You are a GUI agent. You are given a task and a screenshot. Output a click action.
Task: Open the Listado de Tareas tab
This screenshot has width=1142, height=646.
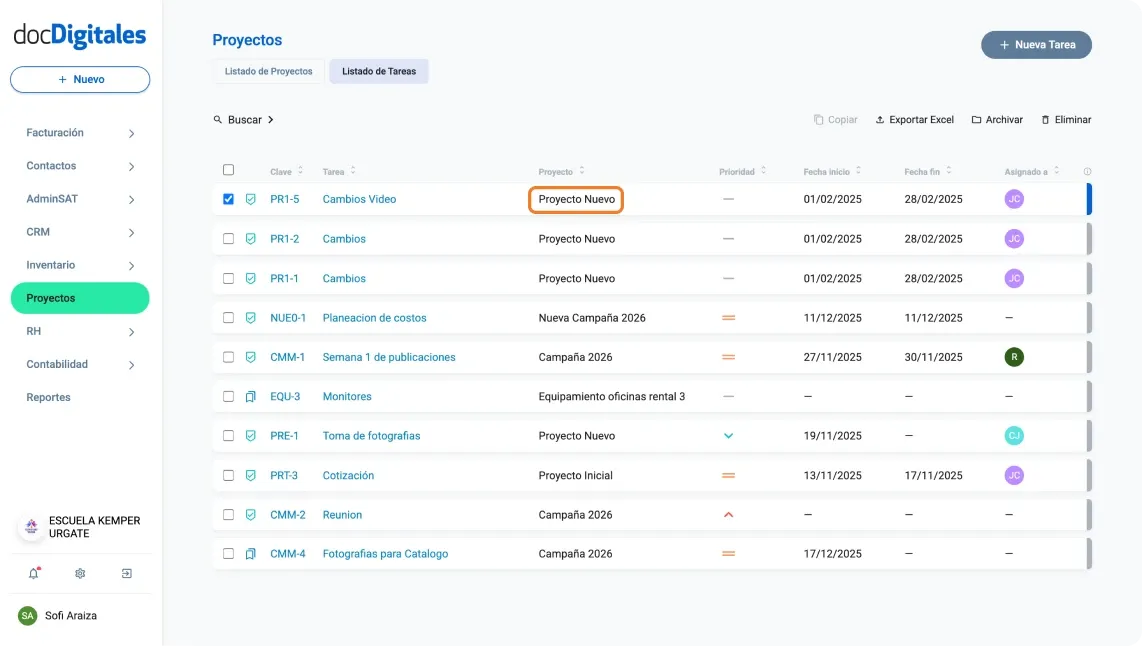(378, 71)
